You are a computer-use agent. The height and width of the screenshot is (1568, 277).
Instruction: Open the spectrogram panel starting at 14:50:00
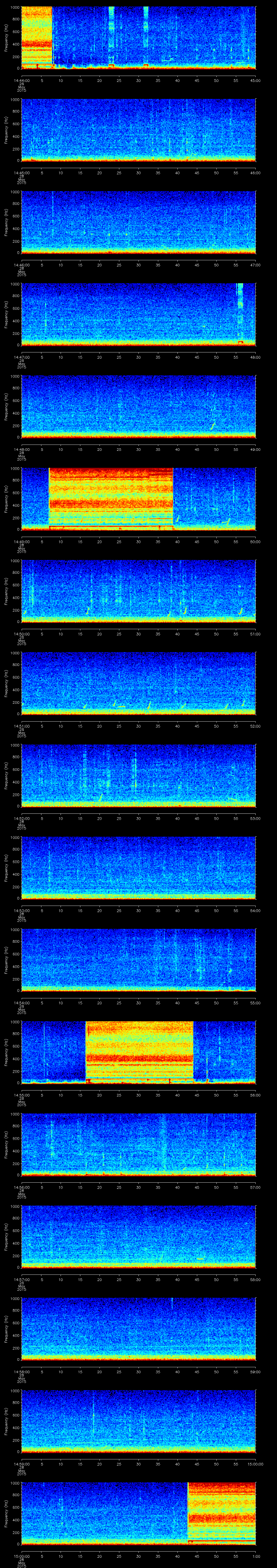[x=138, y=591]
